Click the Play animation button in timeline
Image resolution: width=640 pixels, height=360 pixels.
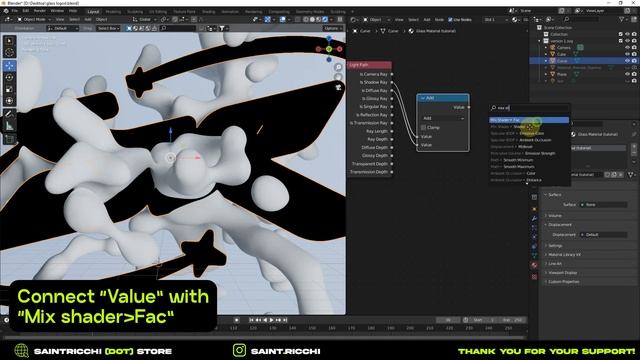271,320
